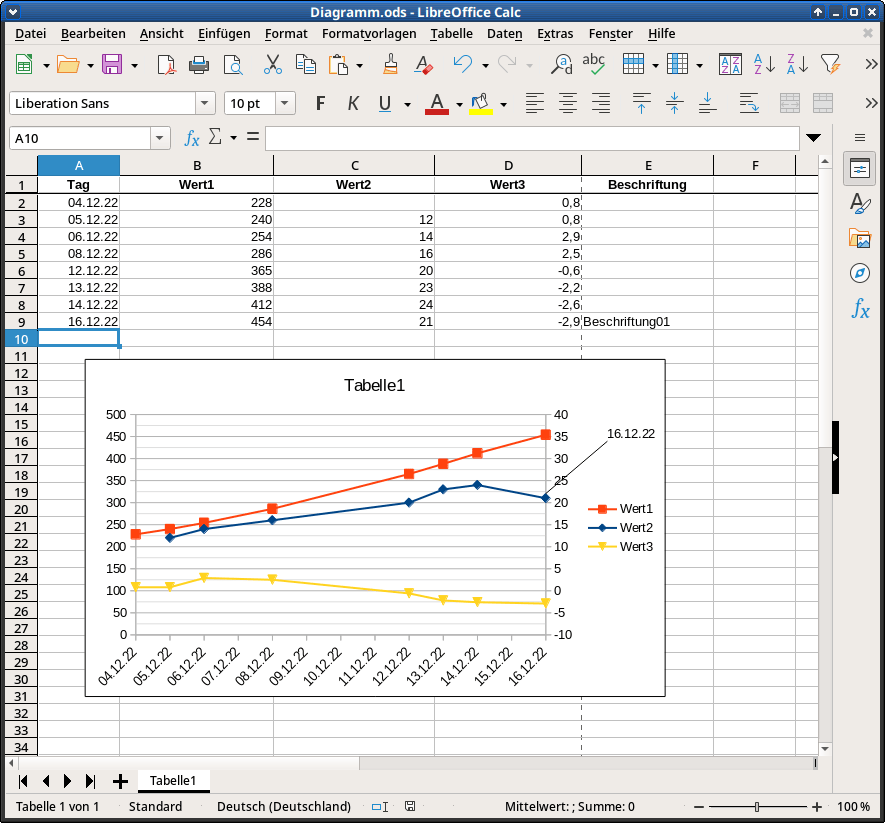This screenshot has width=885, height=823.
Task: Open the undo history dropdown arrow
Action: click(x=485, y=66)
